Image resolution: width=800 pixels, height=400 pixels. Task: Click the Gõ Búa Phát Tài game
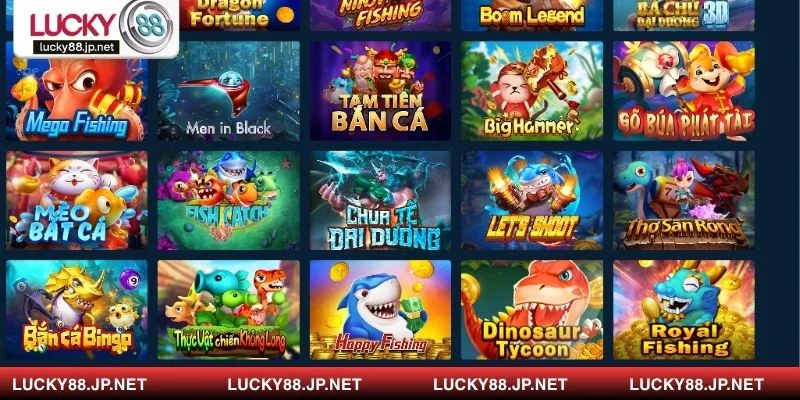point(684,91)
